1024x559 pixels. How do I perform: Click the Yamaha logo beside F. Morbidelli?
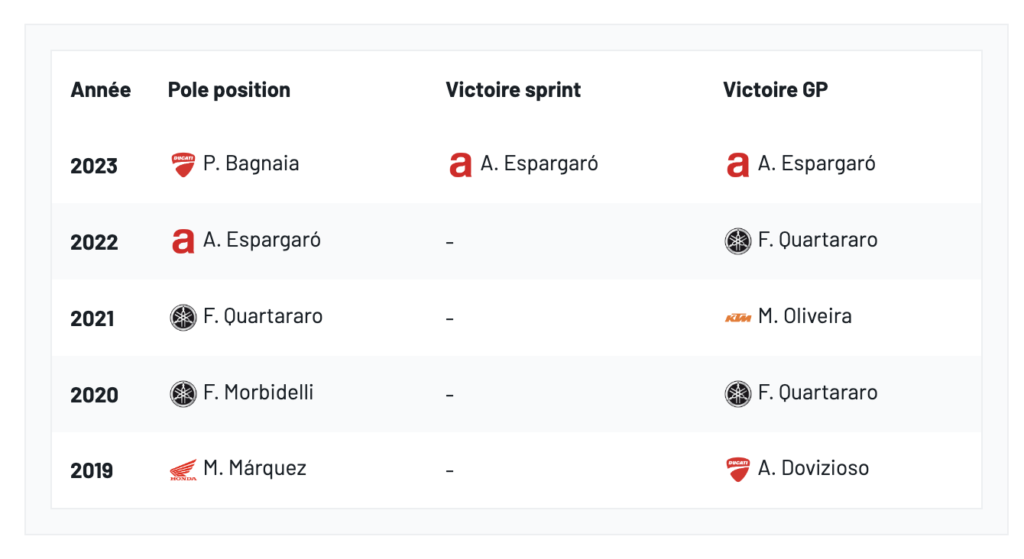(183, 393)
